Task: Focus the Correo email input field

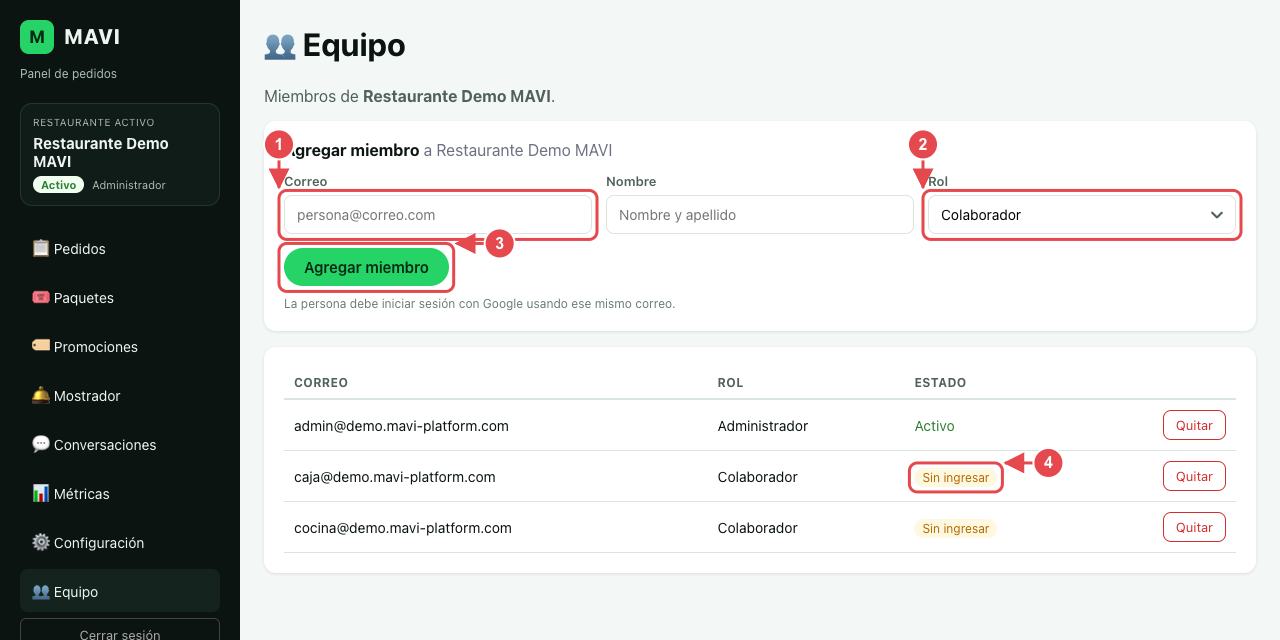Action: (438, 215)
